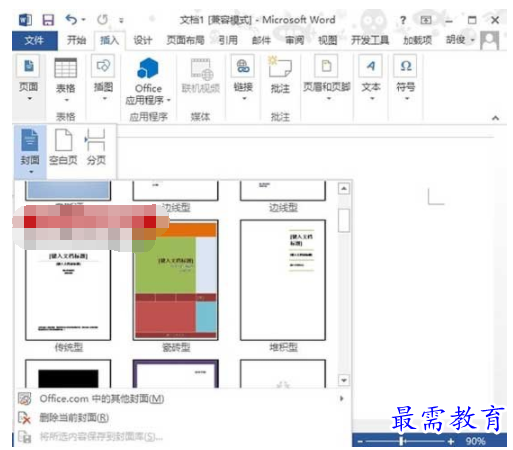Redo the last action
Viewport: 513px width, 450px height.
(103, 20)
